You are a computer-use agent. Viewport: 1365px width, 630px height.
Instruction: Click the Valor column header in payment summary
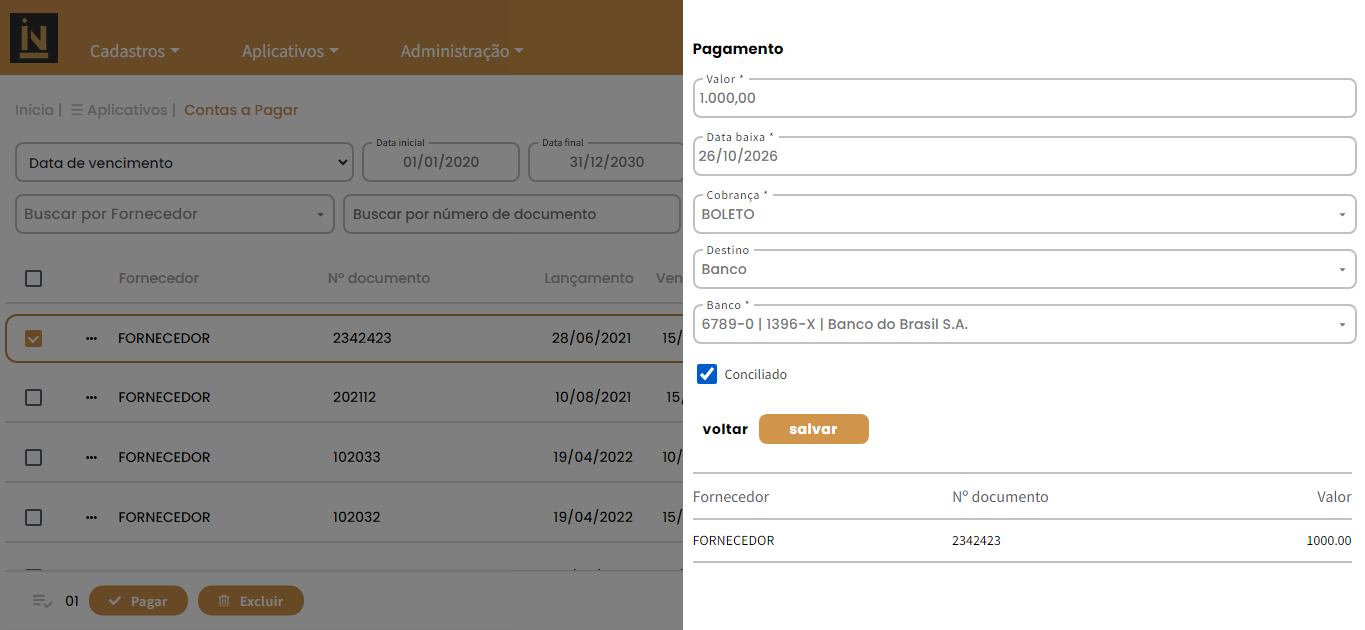coord(1334,497)
